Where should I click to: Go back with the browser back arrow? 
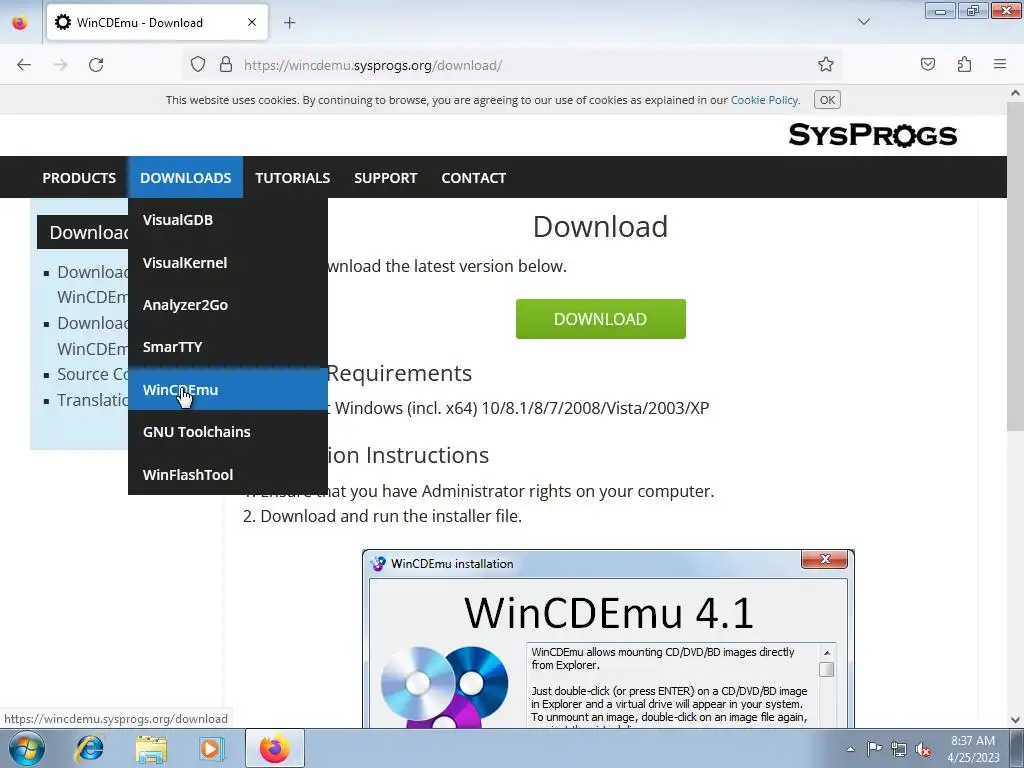24,65
